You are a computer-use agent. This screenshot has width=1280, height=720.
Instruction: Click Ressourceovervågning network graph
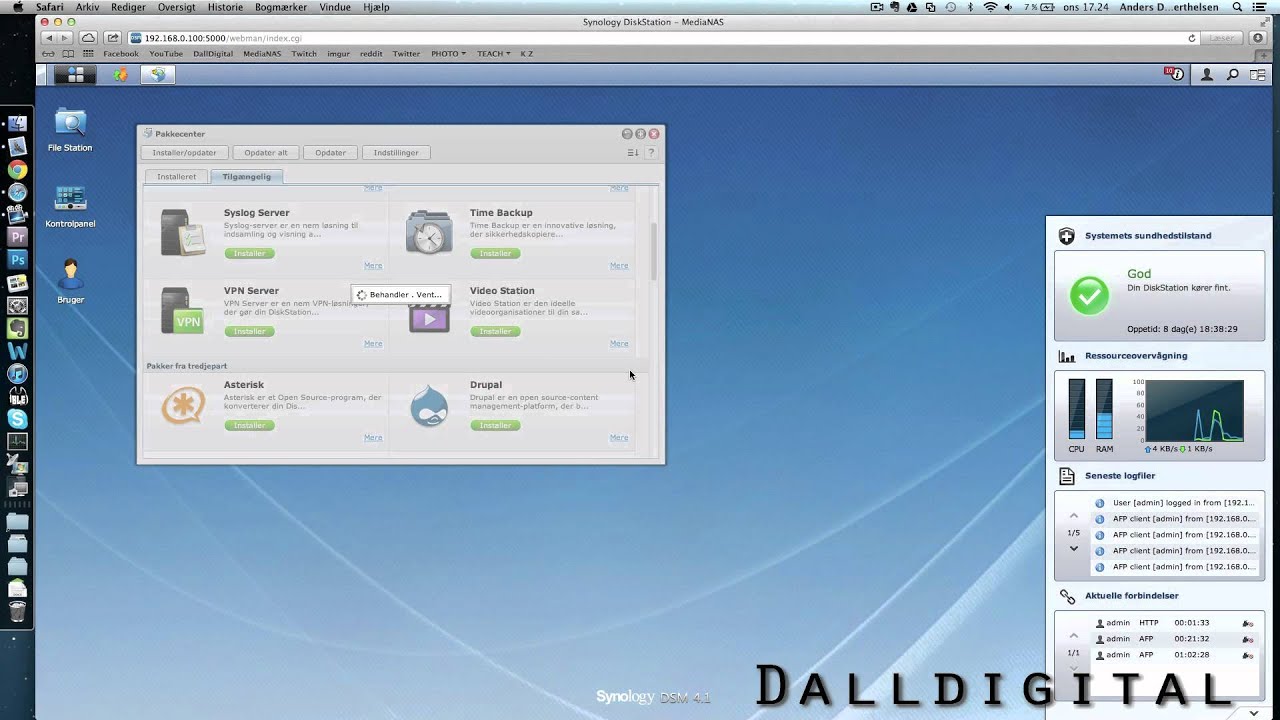(1194, 410)
